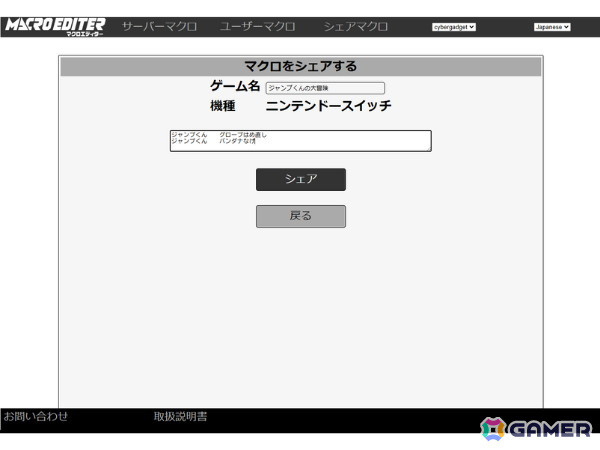This screenshot has height=450, width=600.
Task: Click the 戻る button
Action: (301, 216)
